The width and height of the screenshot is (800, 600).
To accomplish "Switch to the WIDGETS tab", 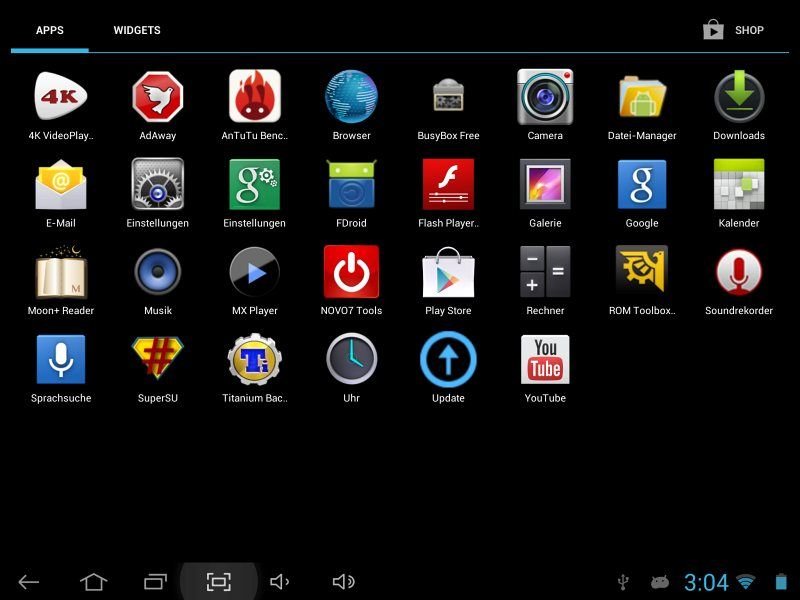I will point(137,30).
